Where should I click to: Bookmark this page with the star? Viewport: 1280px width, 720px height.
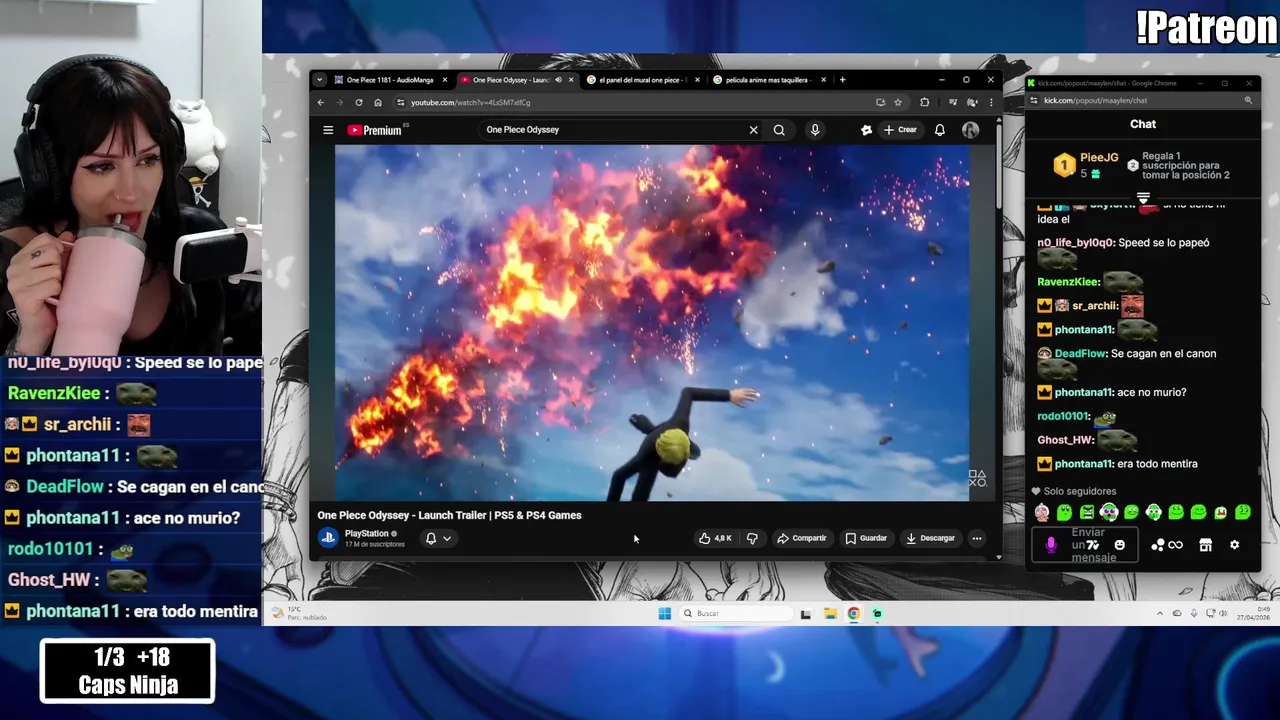(898, 102)
